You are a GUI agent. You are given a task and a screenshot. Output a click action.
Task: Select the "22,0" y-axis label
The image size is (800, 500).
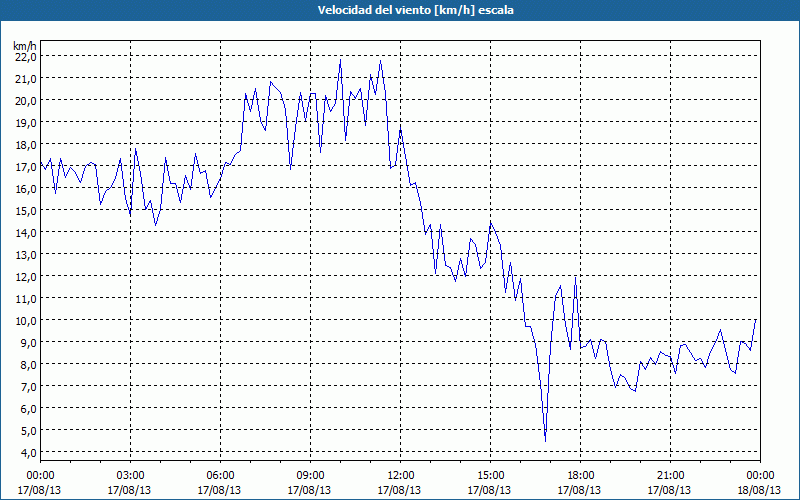(26, 57)
